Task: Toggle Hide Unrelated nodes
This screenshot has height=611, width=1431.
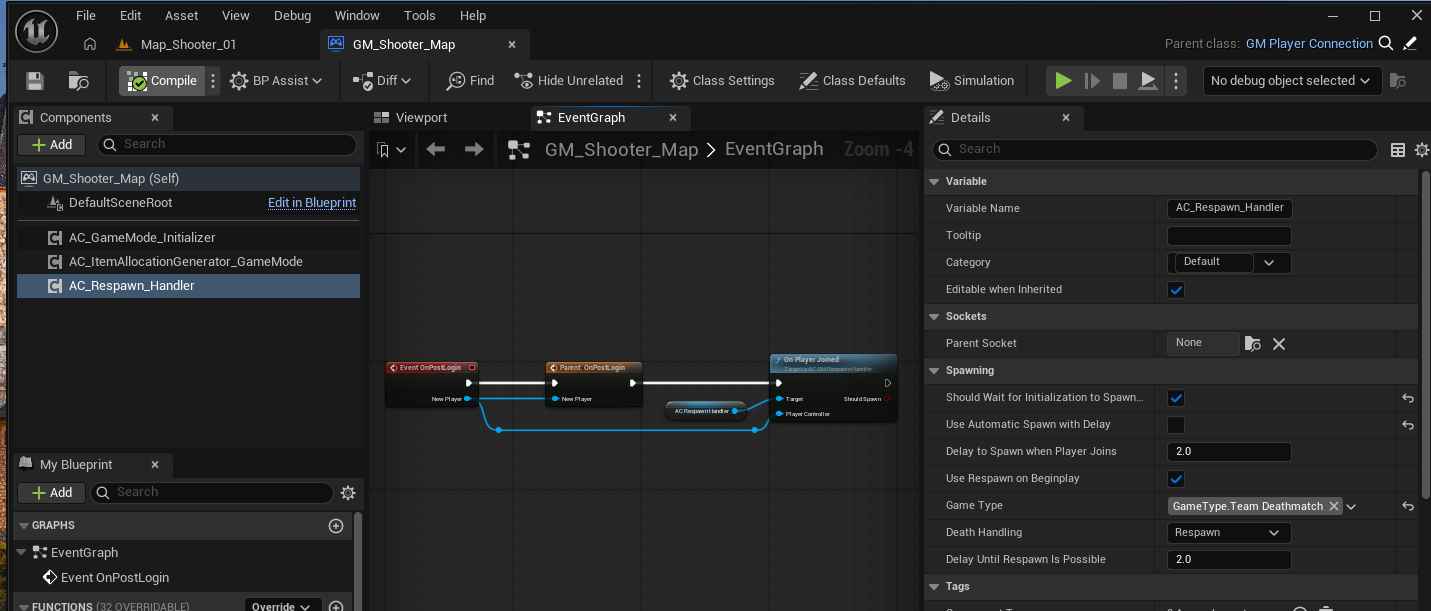Action: 568,81
